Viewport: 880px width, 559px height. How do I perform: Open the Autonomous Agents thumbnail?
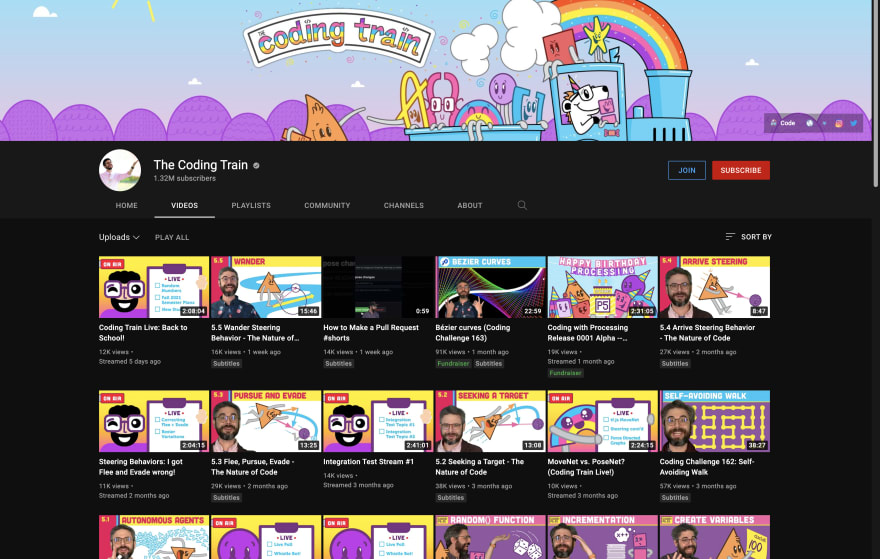(x=154, y=537)
